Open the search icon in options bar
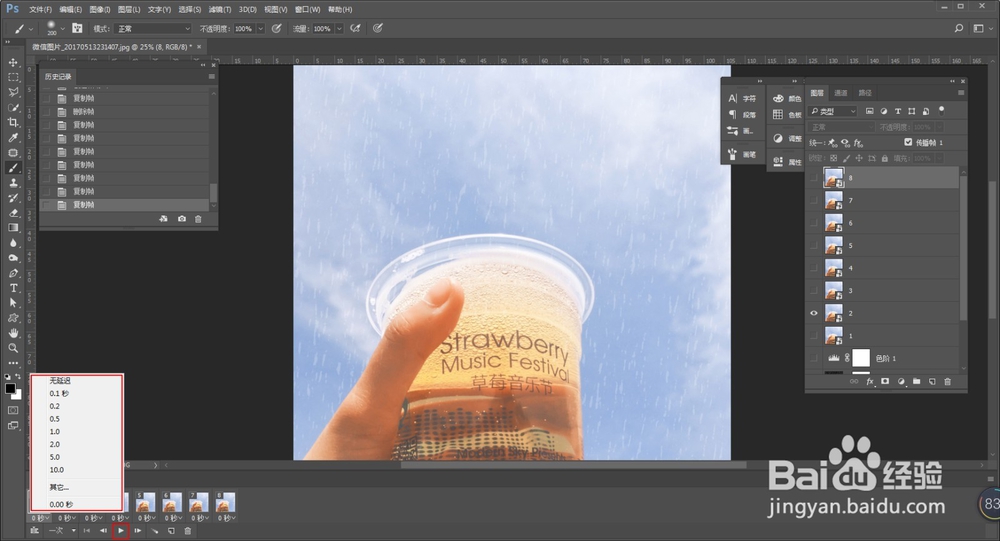This screenshot has height=541, width=1000. pyautogui.click(x=959, y=28)
